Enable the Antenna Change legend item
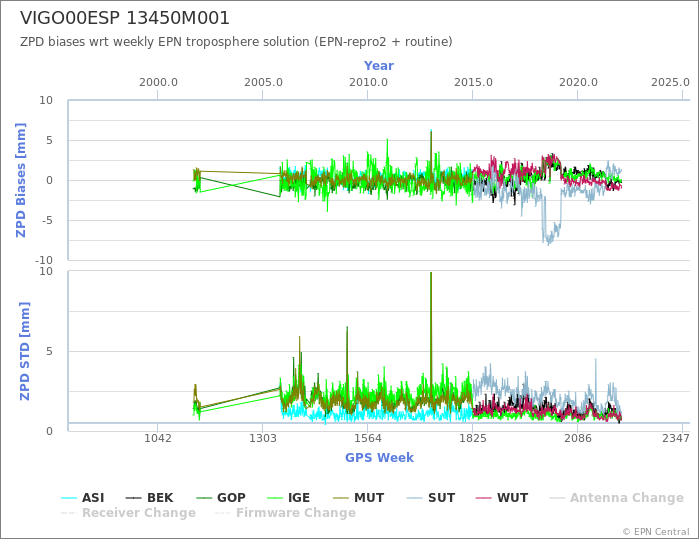This screenshot has width=700, height=540. pyautogui.click(x=617, y=498)
